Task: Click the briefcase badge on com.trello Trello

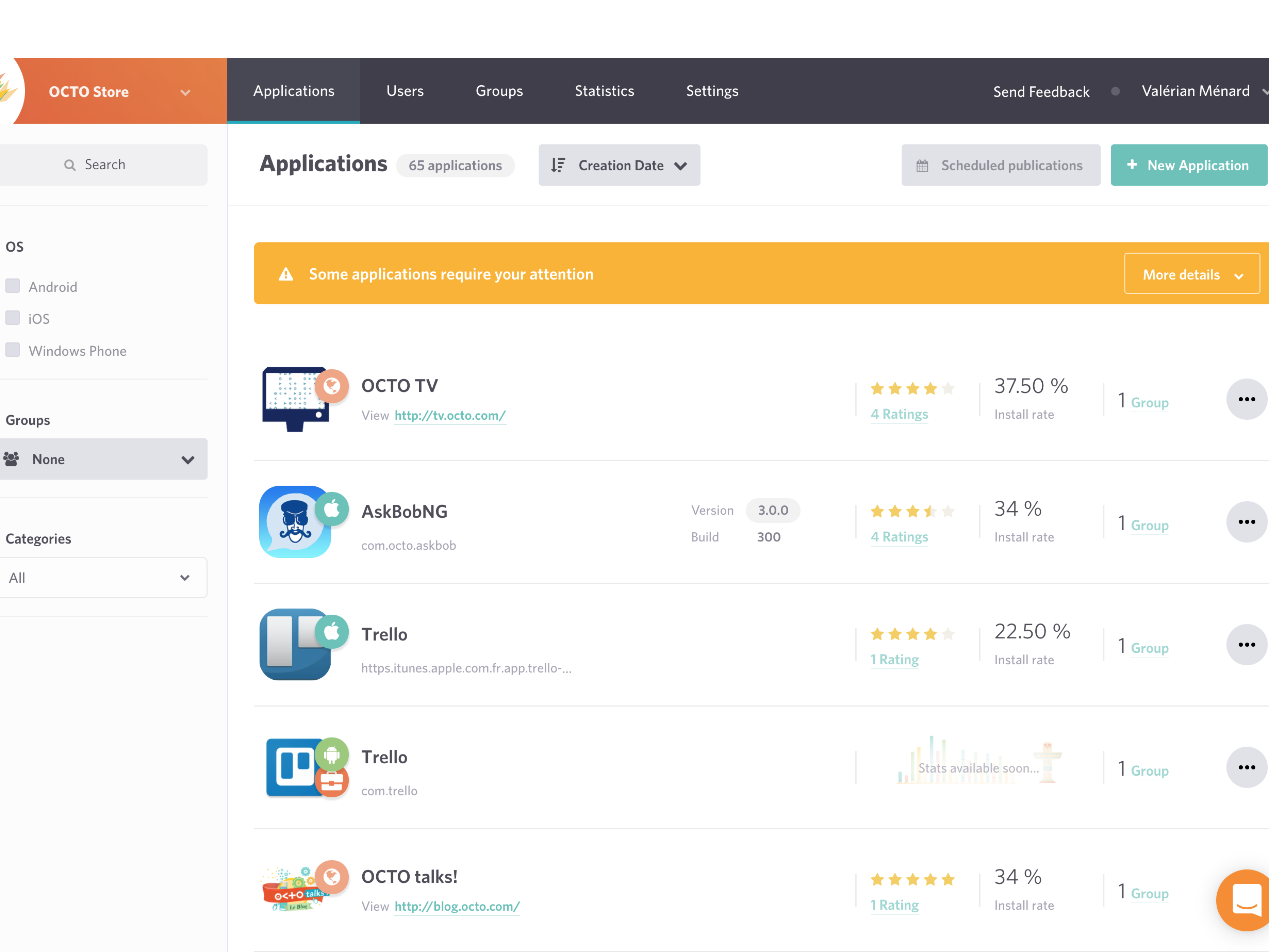Action: coord(332,782)
